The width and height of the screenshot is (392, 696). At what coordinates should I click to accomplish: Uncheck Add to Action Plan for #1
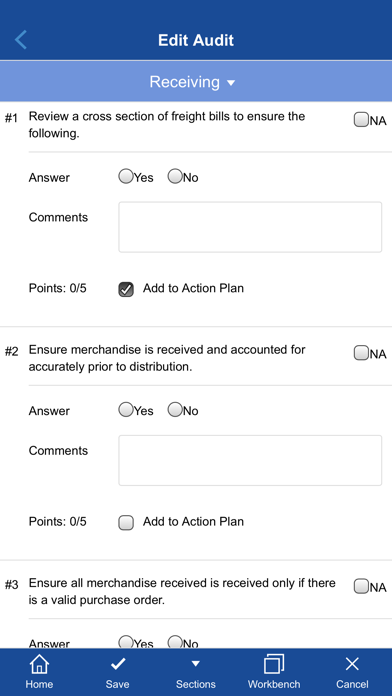[x=126, y=289]
